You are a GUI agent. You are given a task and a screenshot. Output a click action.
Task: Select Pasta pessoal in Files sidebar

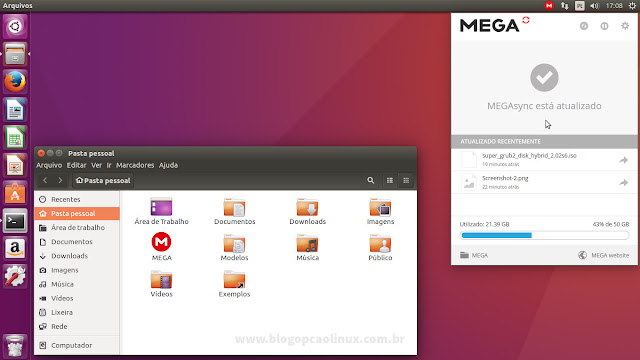pyautogui.click(x=77, y=213)
